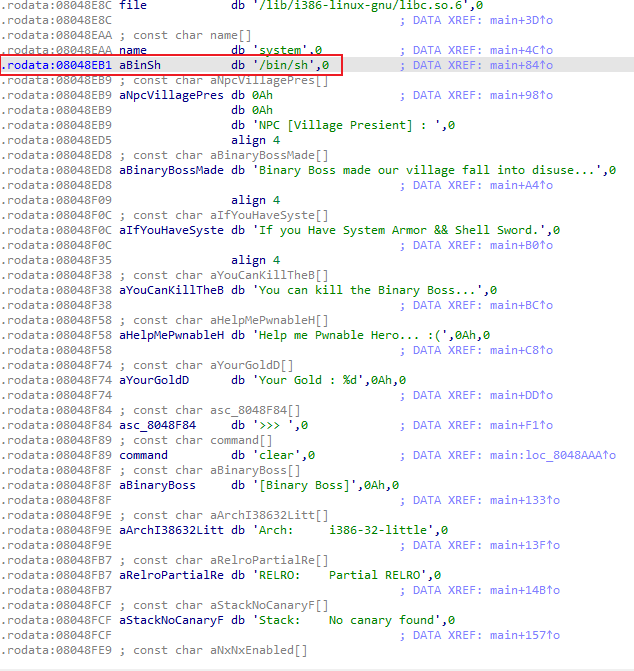
Task: Select the asc_8048F84 label
Action: tap(157, 425)
